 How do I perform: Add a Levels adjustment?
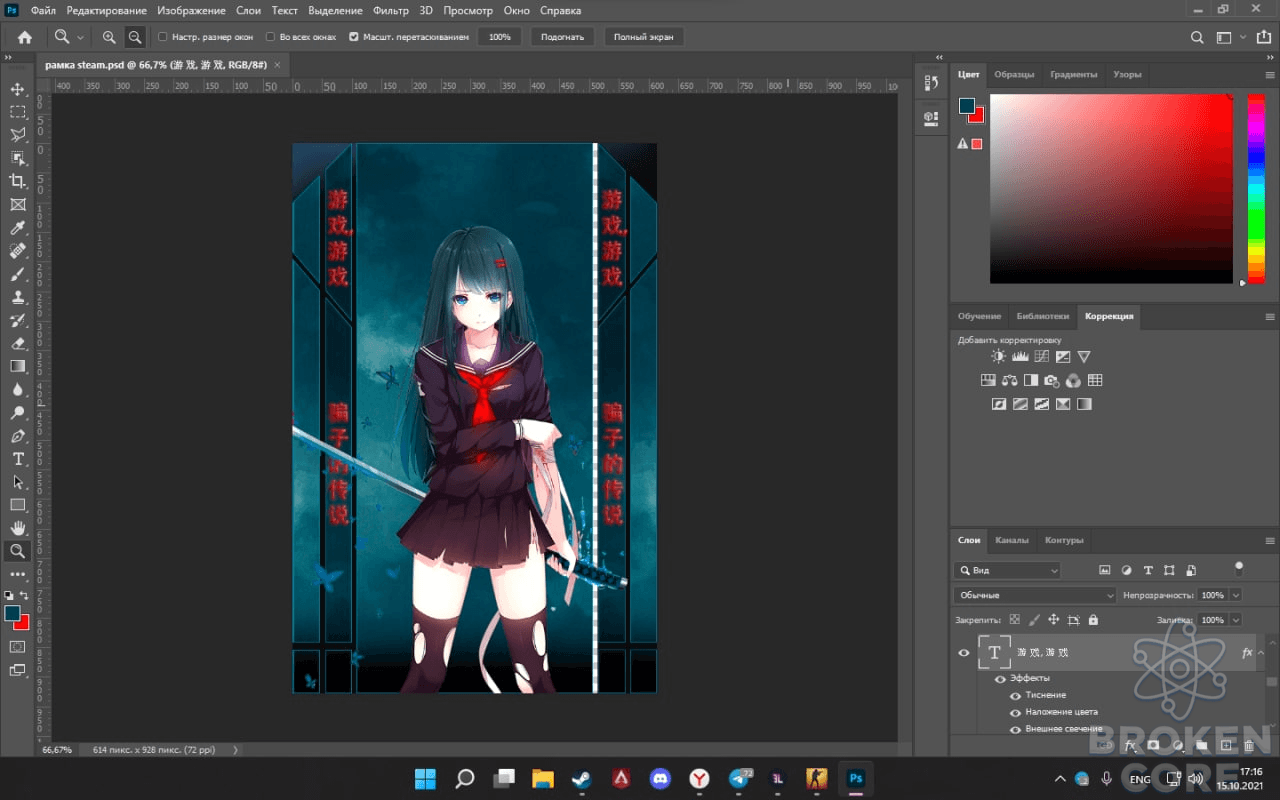point(1020,356)
